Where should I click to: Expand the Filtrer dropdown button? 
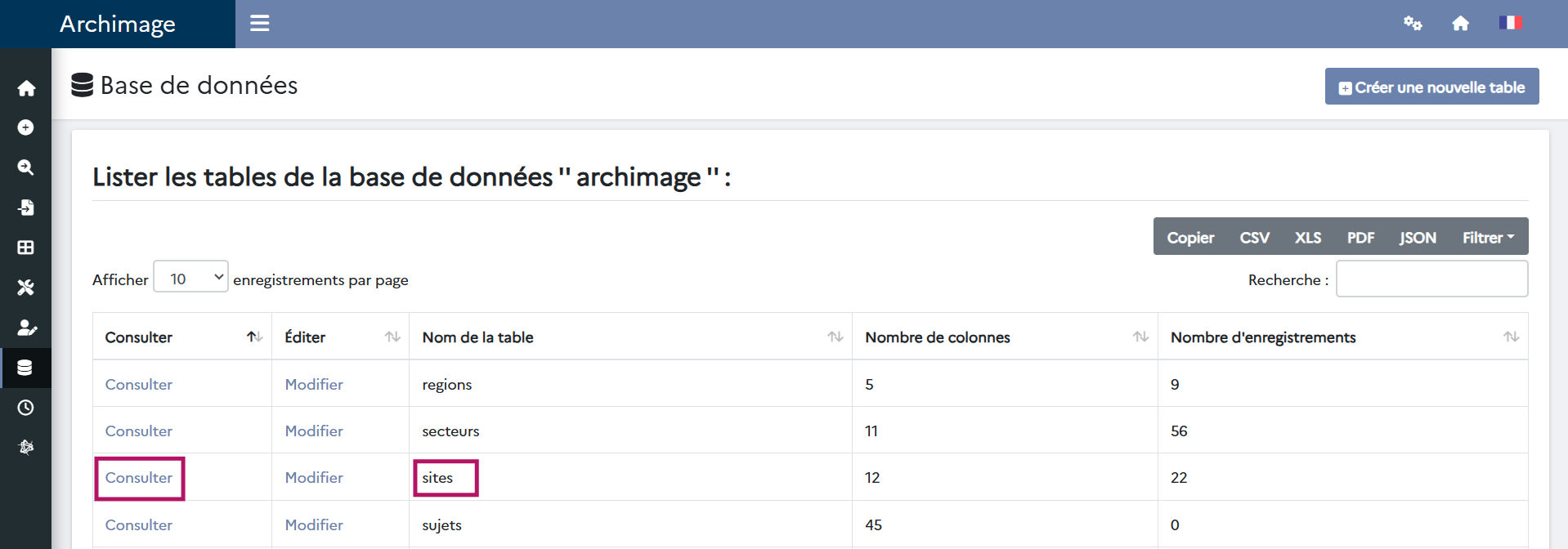(x=1488, y=238)
